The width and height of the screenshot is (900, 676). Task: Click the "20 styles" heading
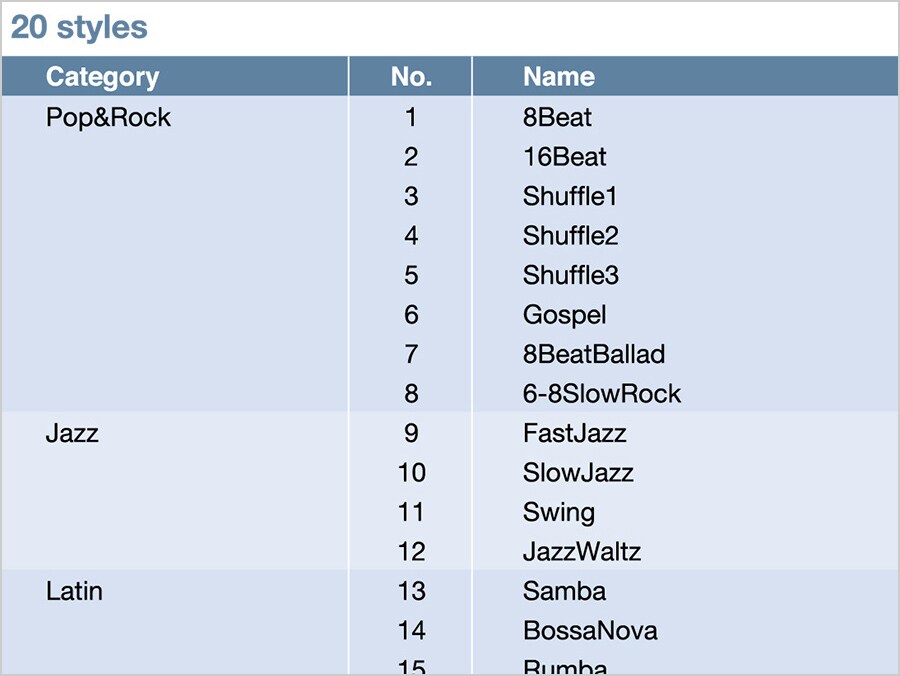click(x=79, y=28)
